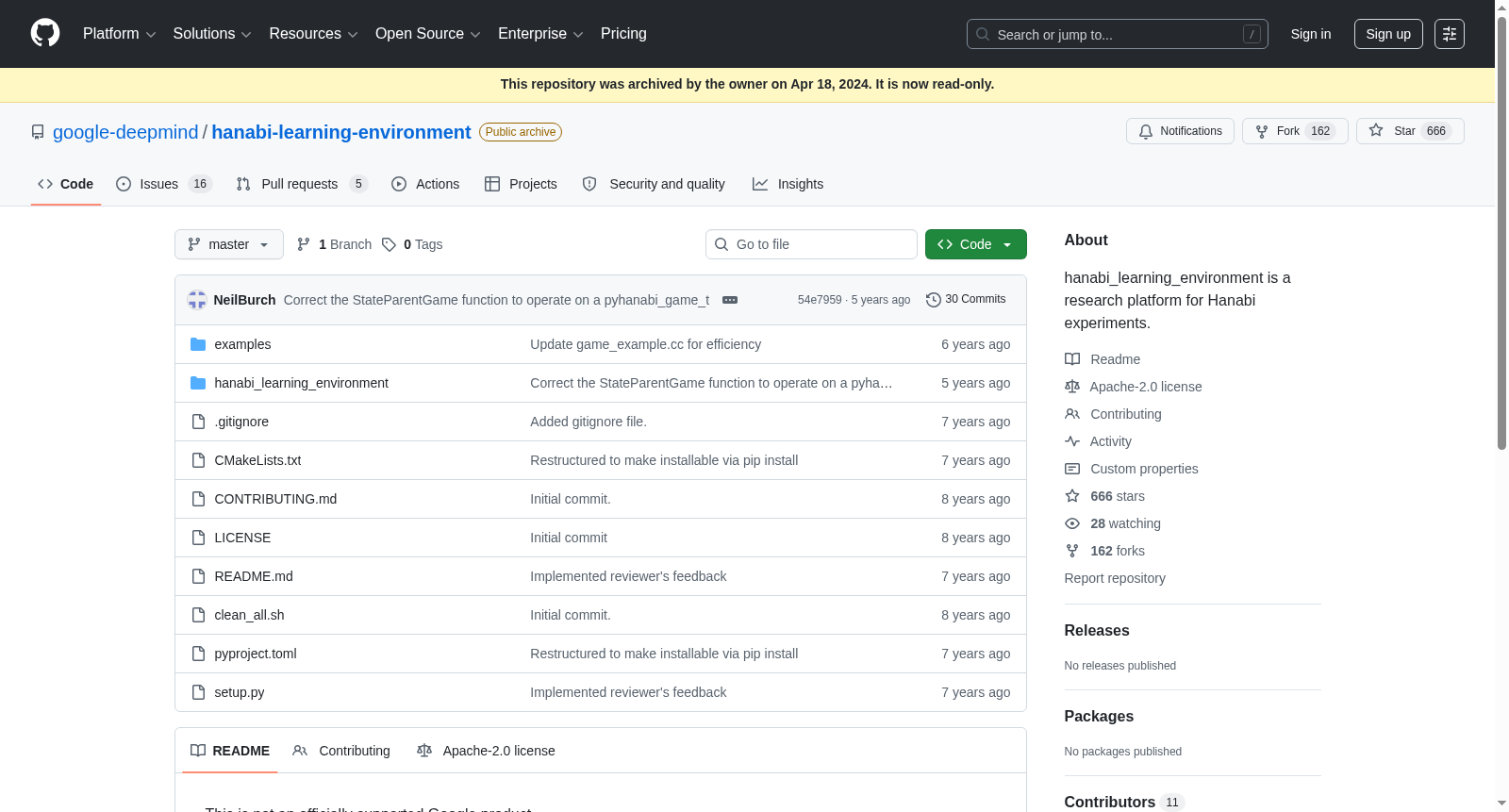The height and width of the screenshot is (812, 1509).
Task: Click the fork icon beside 162 forks
Action: [x=1072, y=551]
